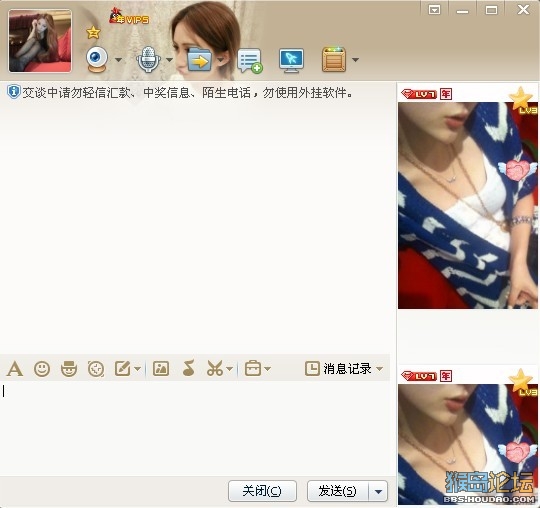Open remote desktop assistance icon
Image resolution: width=540 pixels, height=508 pixels.
(x=291, y=61)
